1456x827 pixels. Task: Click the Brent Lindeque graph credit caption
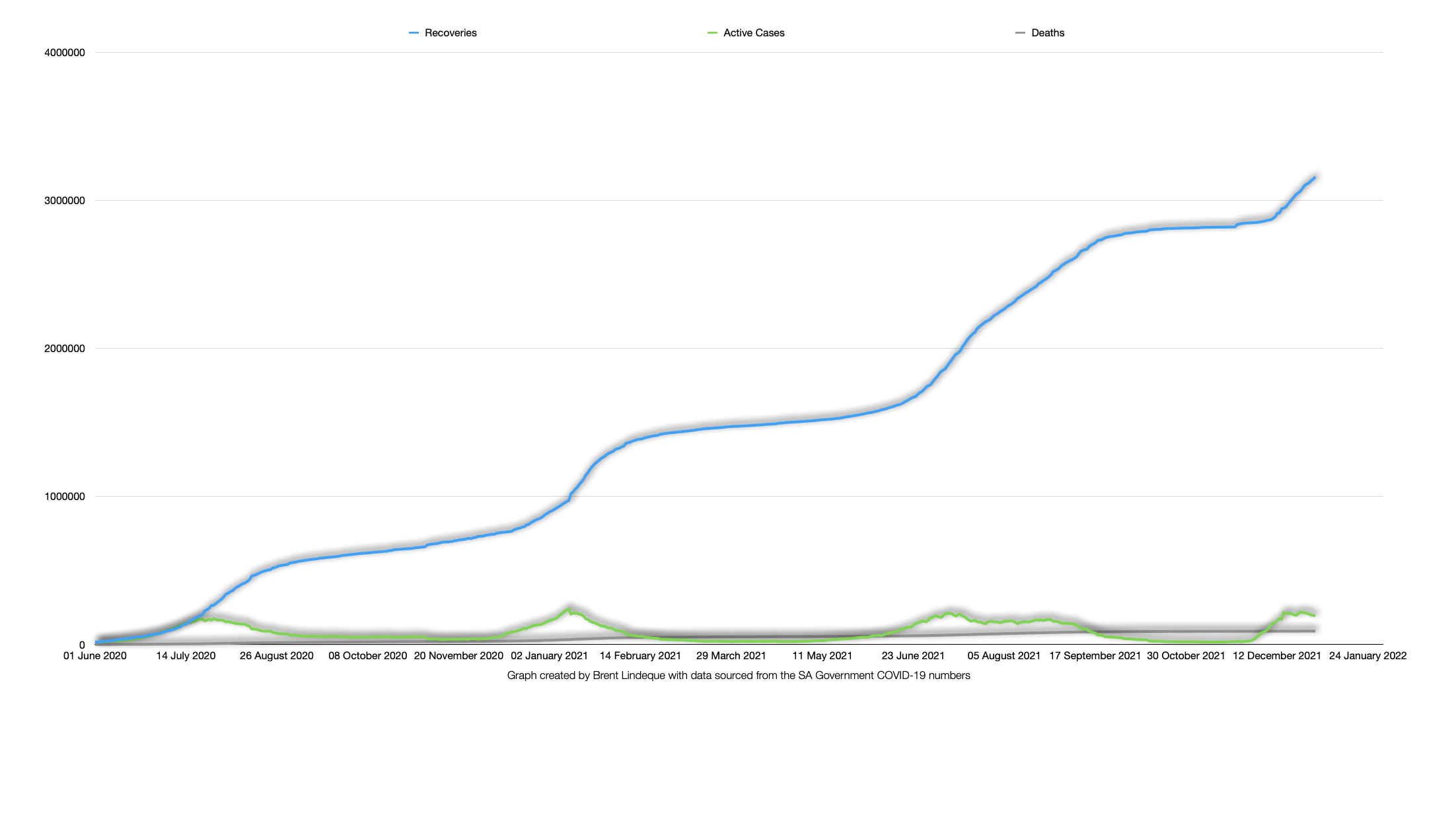click(x=739, y=676)
